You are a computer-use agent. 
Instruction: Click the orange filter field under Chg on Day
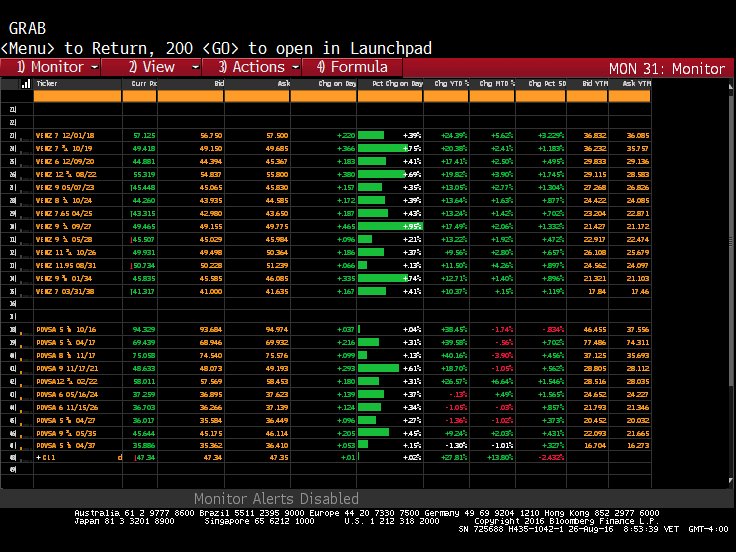323,96
